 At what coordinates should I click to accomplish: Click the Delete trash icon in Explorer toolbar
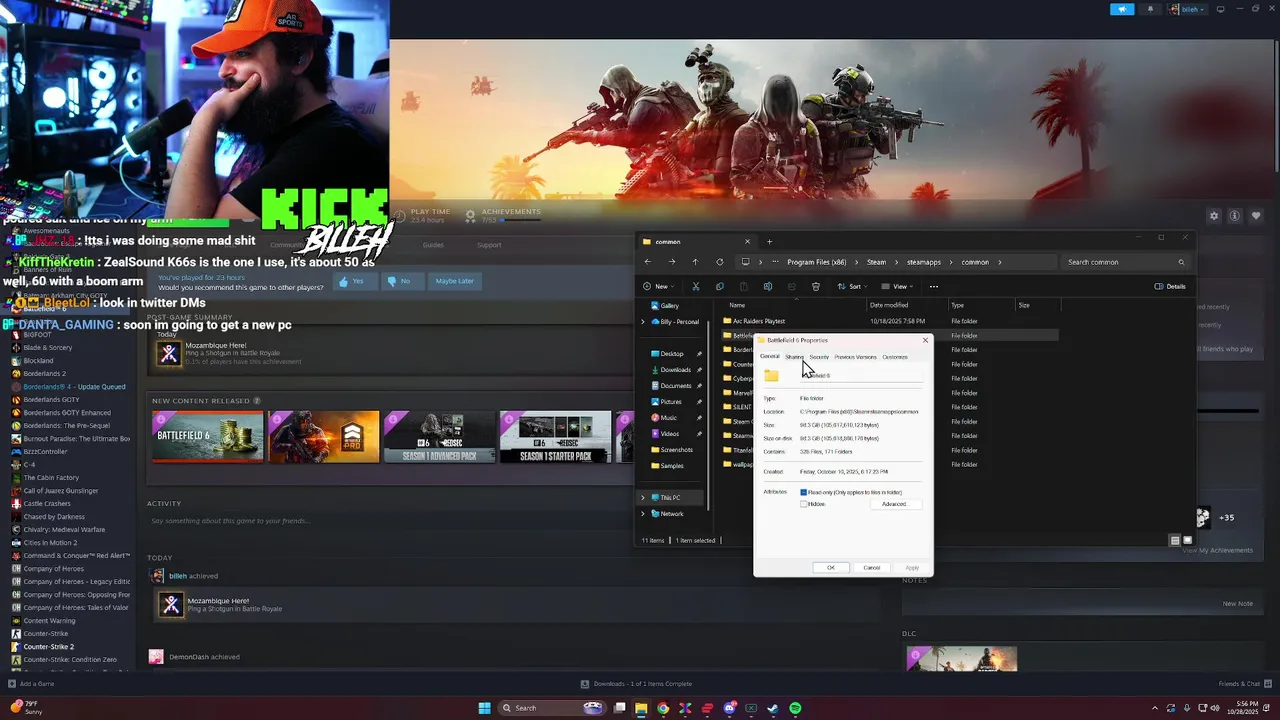pyautogui.click(x=816, y=286)
